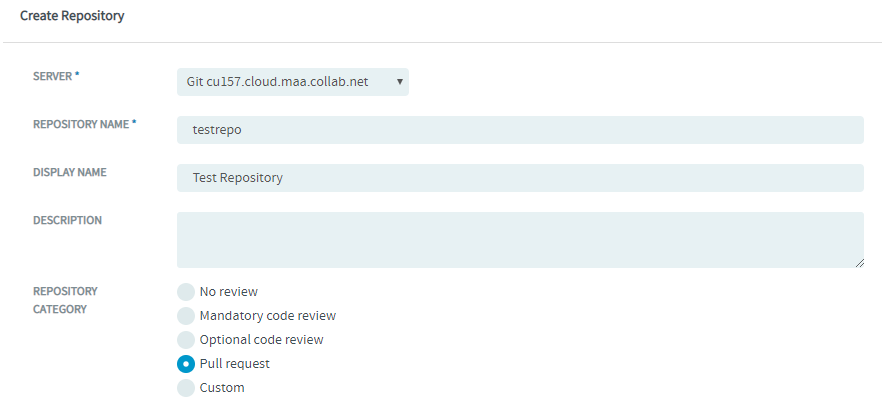Click the Create Repository heading
882x403 pixels.
tap(72, 16)
